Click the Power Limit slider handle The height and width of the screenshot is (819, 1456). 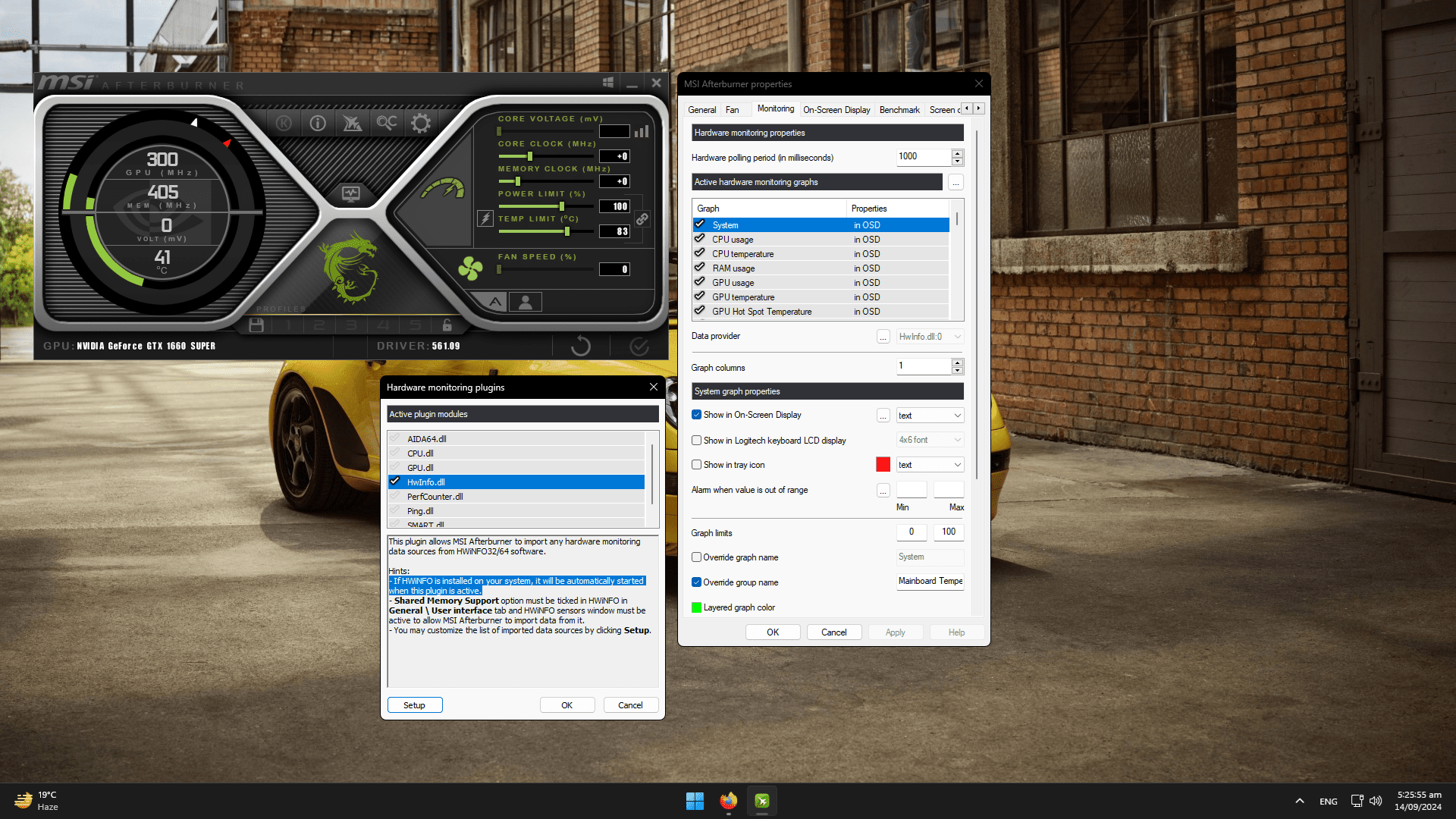(x=562, y=206)
